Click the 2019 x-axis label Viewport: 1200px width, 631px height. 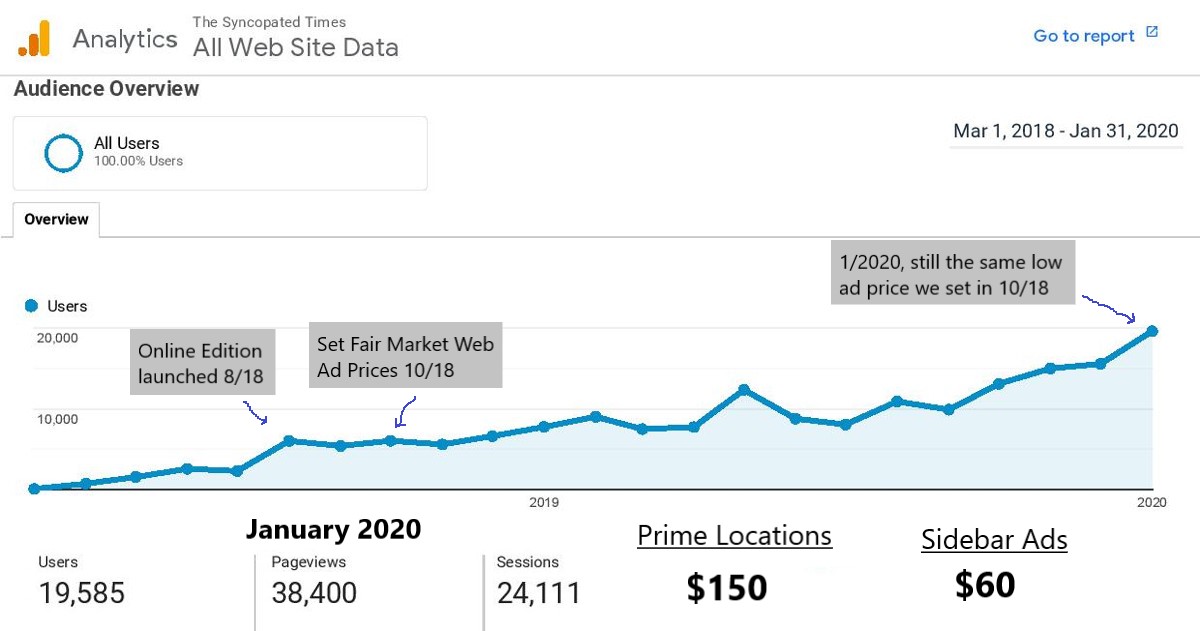coord(543,502)
